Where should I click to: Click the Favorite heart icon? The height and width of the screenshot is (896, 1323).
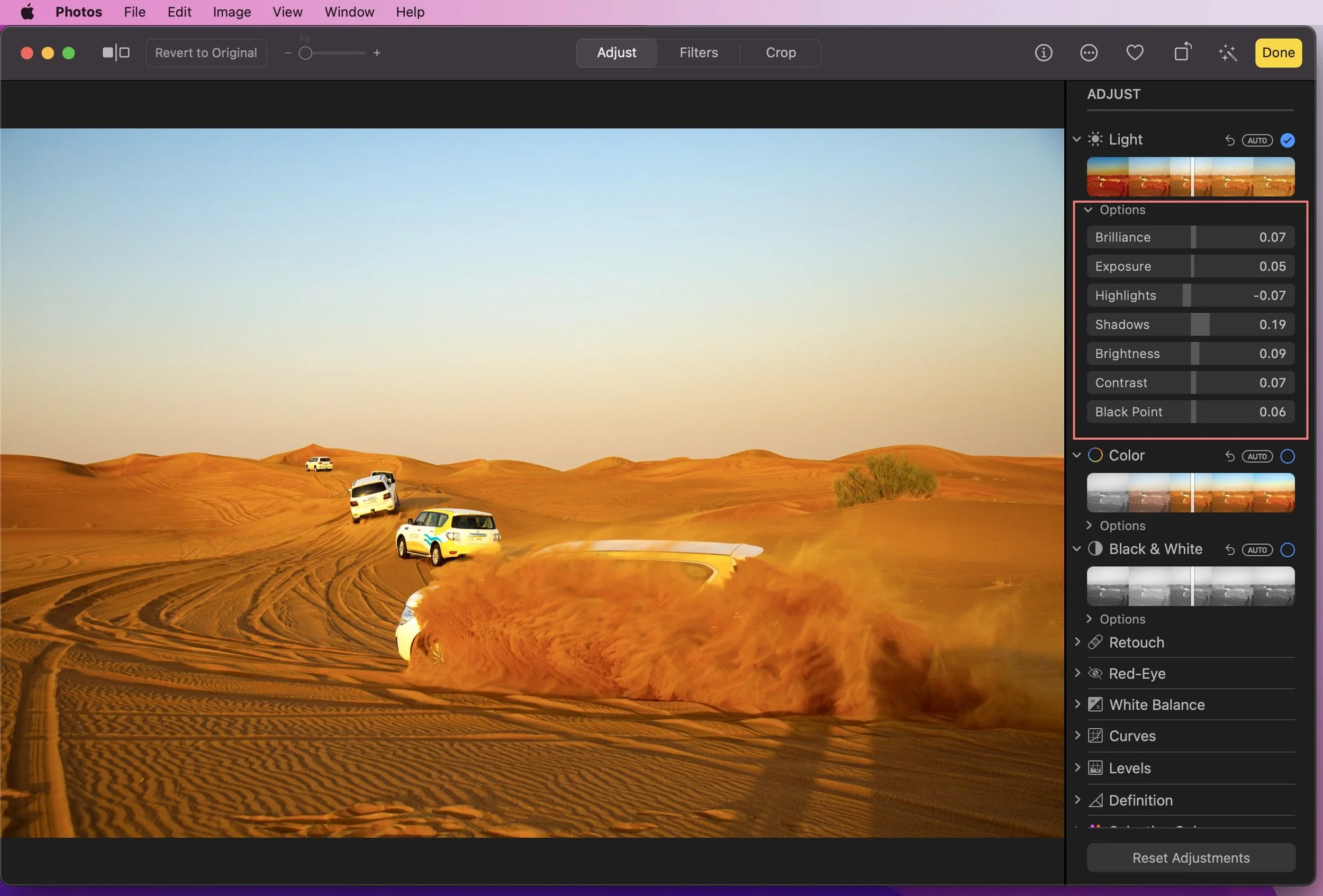[1135, 53]
